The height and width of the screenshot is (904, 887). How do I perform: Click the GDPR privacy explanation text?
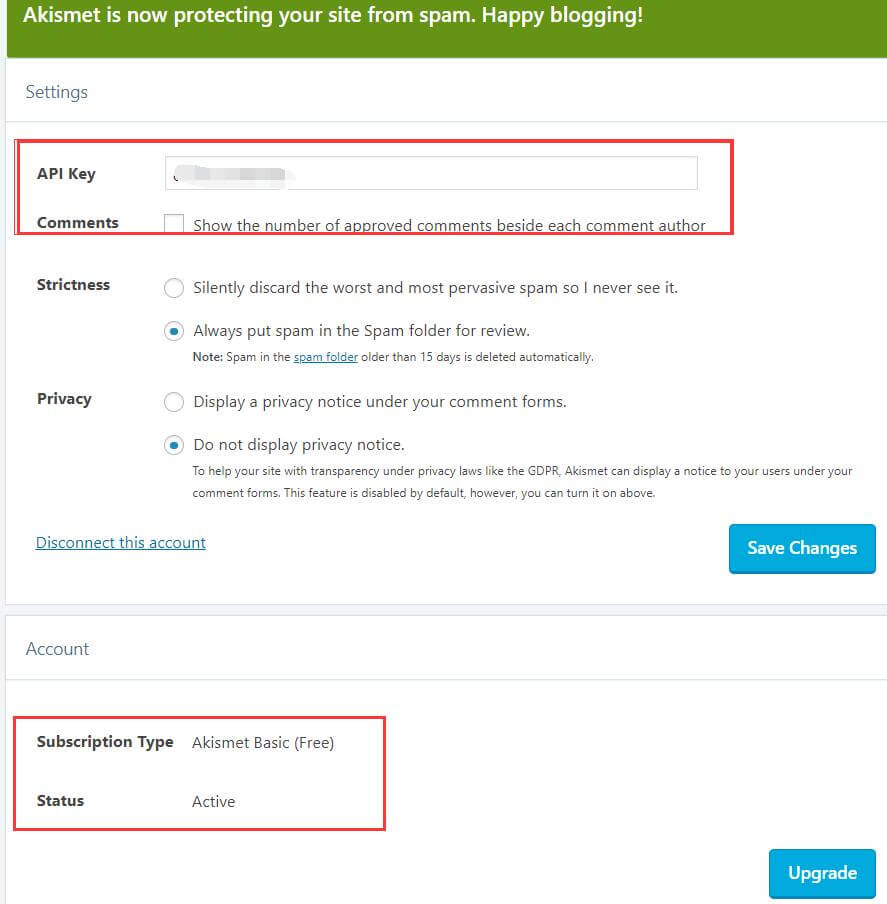tap(522, 481)
